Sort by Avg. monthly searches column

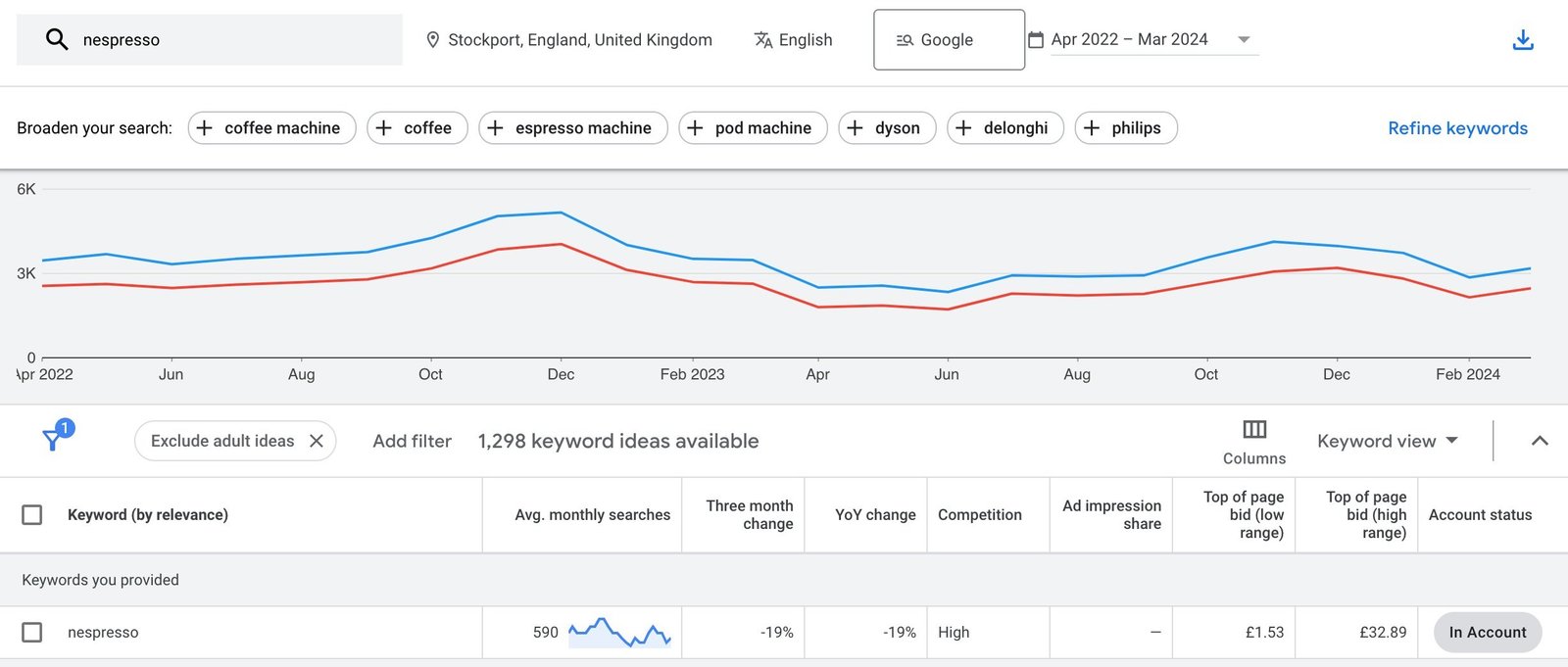coord(593,515)
